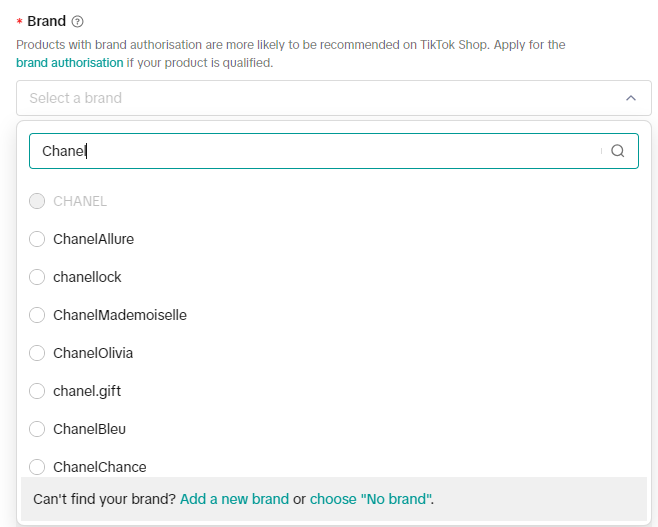Viewport: 658px width, 527px height.
Task: Select the ChanelOlivia brand option
Action: point(37,353)
